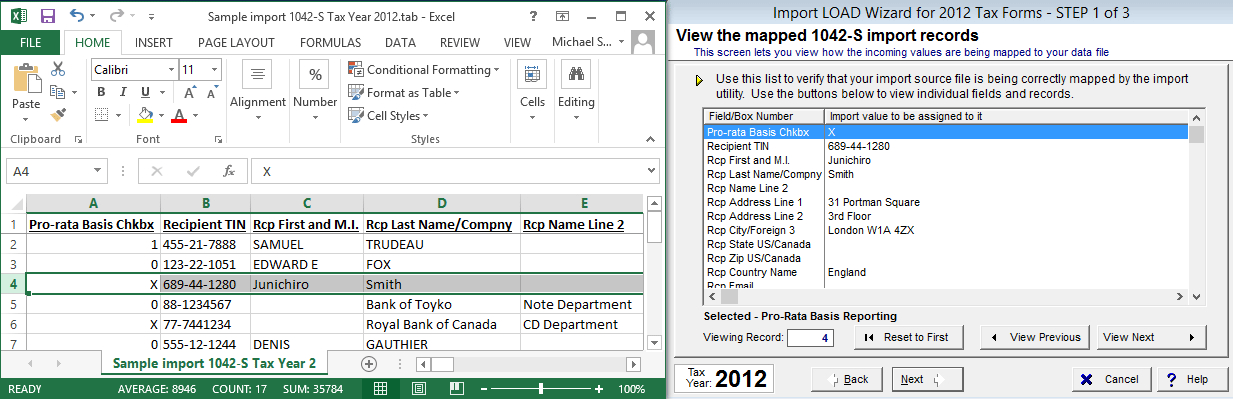Toggle Bold formatting
The width and height of the screenshot is (1233, 399).
click(102, 92)
